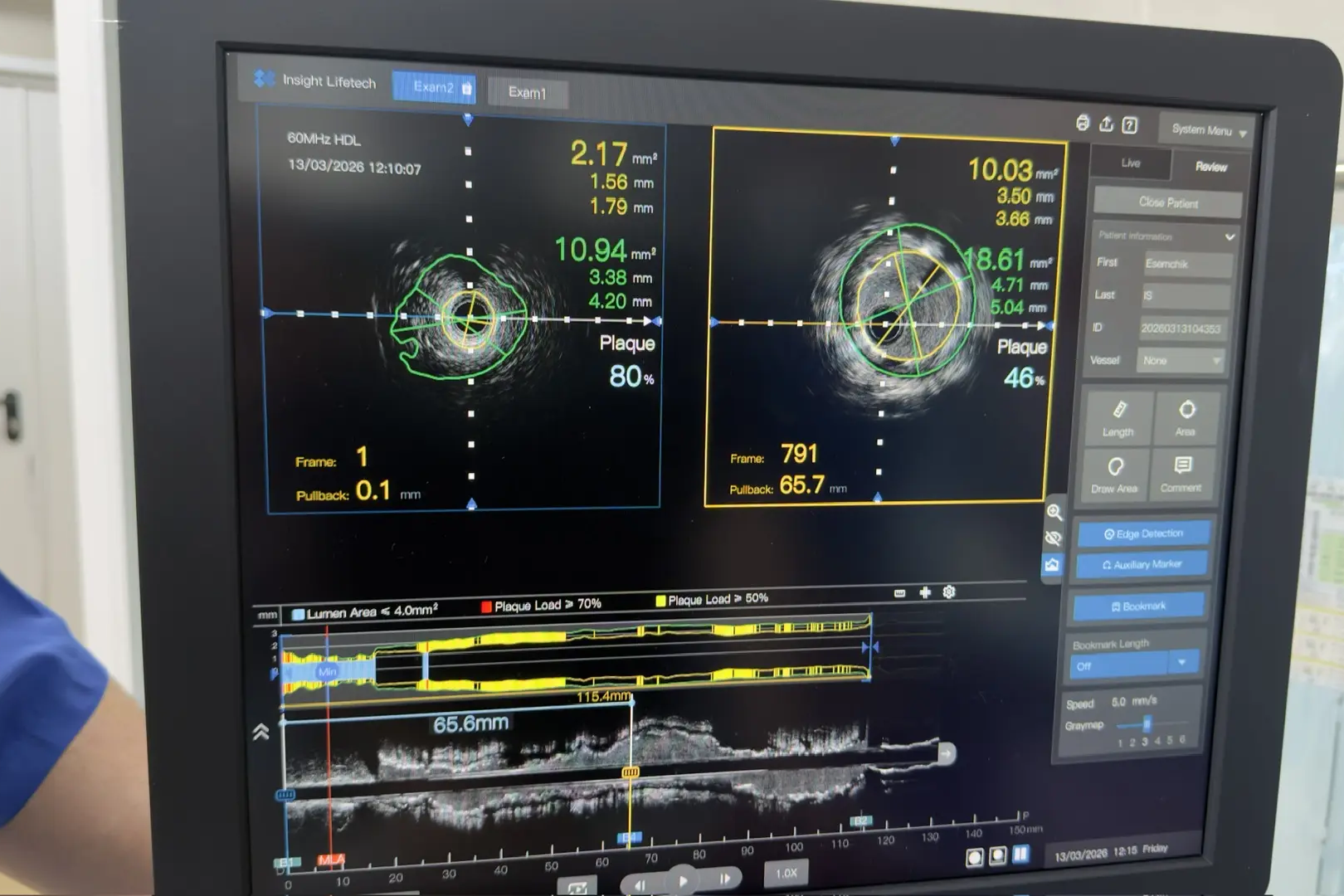This screenshot has height=896, width=1344.
Task: Click the magnifier zoom icon
Action: coord(1054,512)
